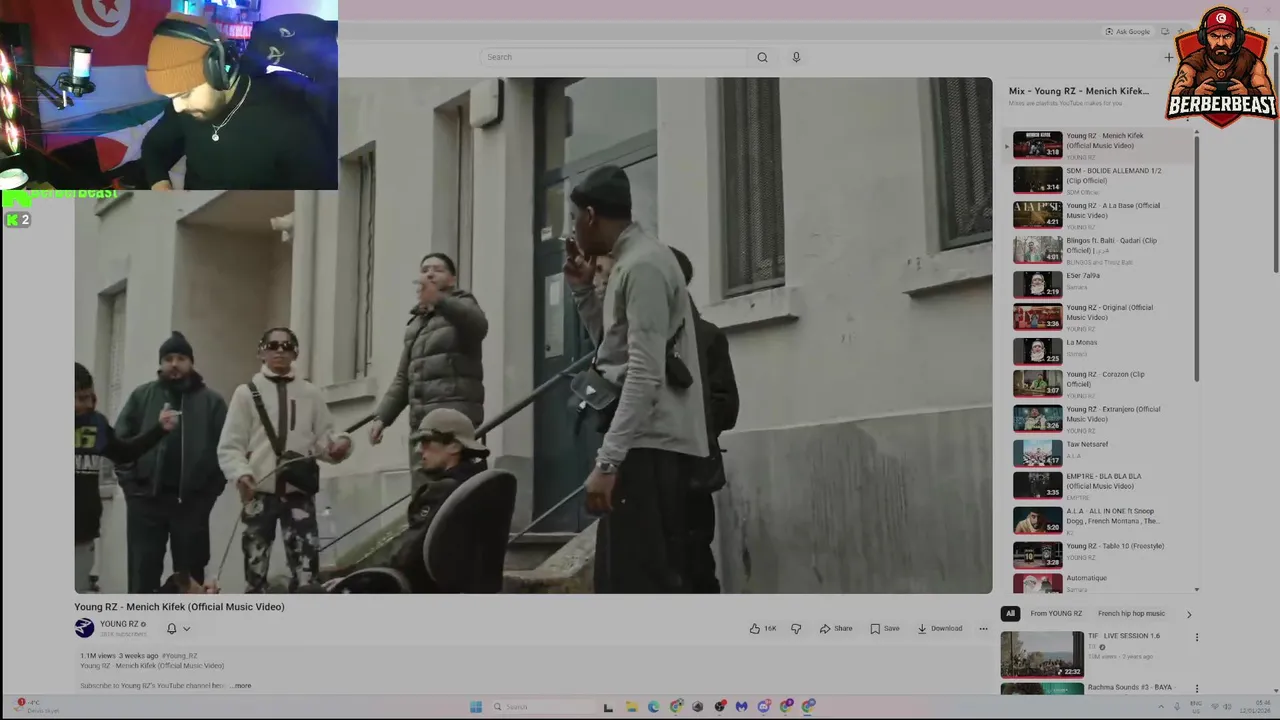
Task: Open Automatique by Samara in the mix
Action: click(x=1100, y=583)
